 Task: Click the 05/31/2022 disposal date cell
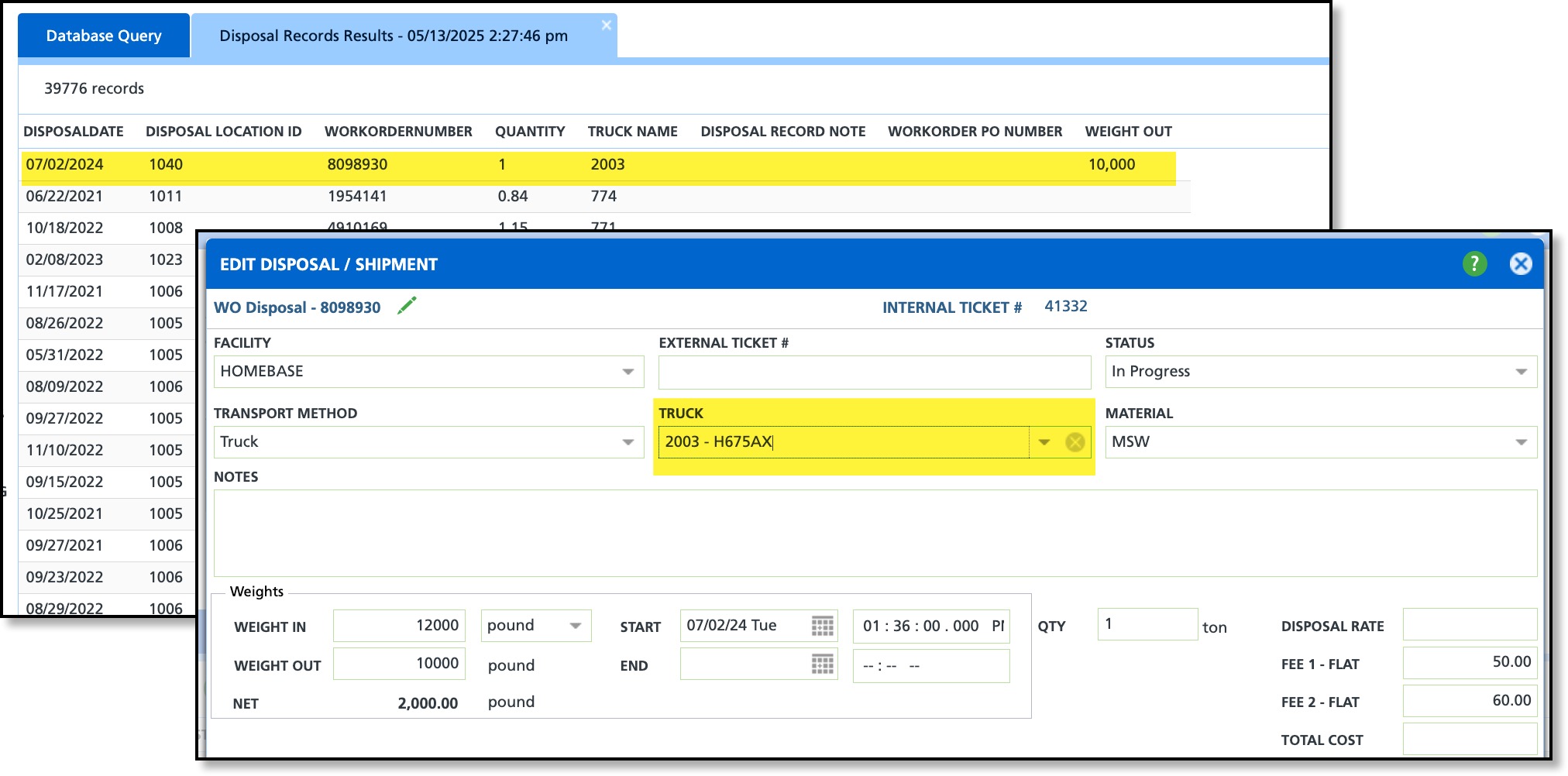(x=64, y=355)
